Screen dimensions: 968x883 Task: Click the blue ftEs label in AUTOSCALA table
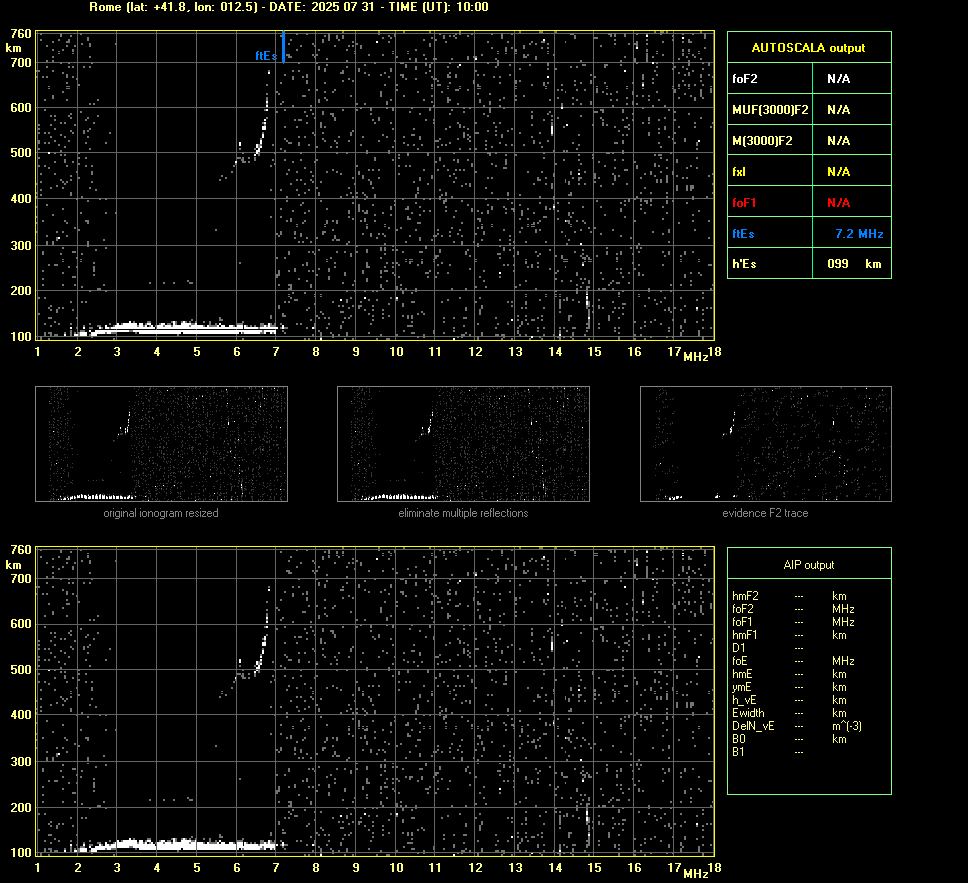(743, 234)
